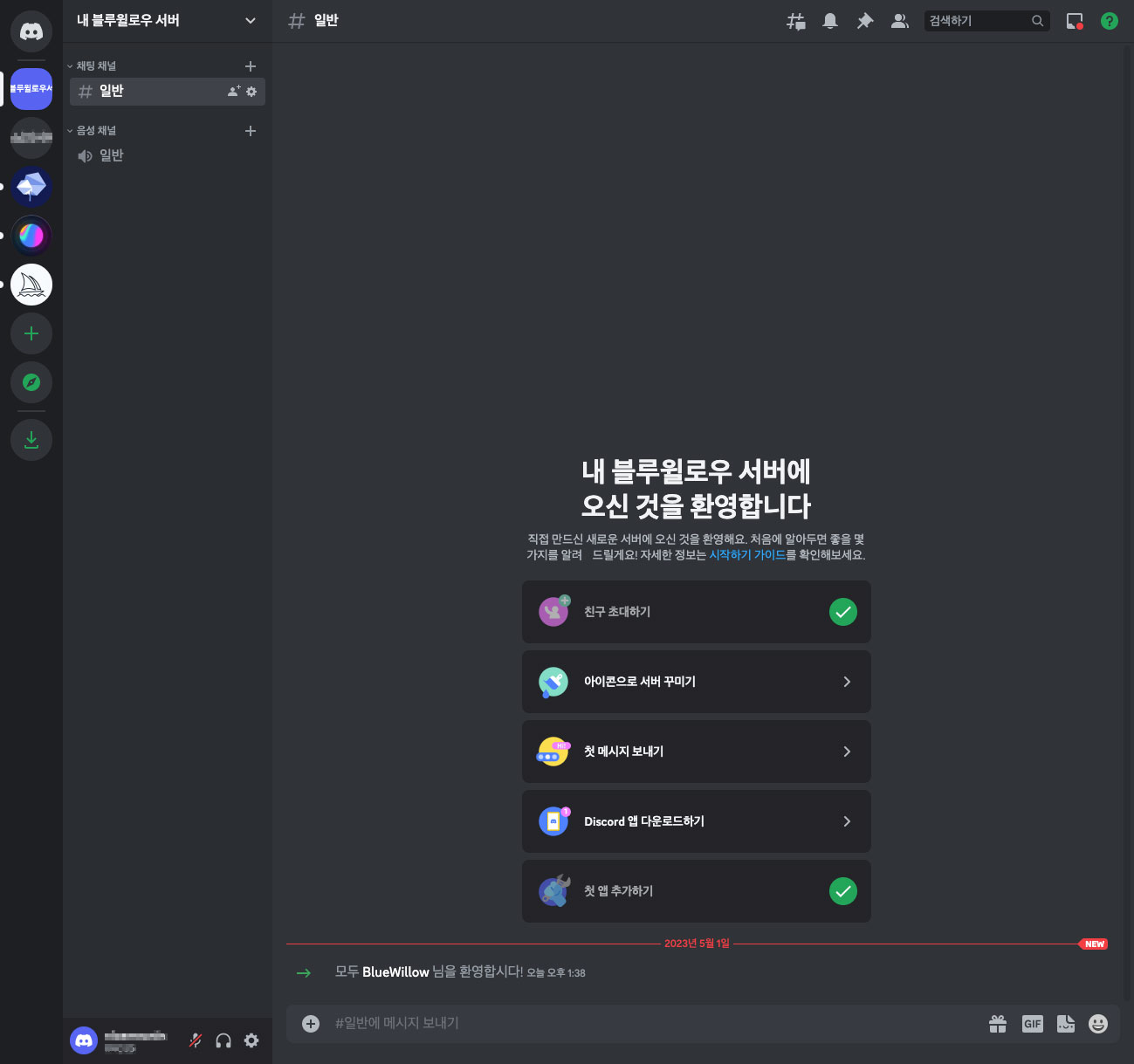This screenshot has height=1064, width=1134.
Task: Open the 시작하기 가이드 link
Action: pyautogui.click(x=747, y=555)
